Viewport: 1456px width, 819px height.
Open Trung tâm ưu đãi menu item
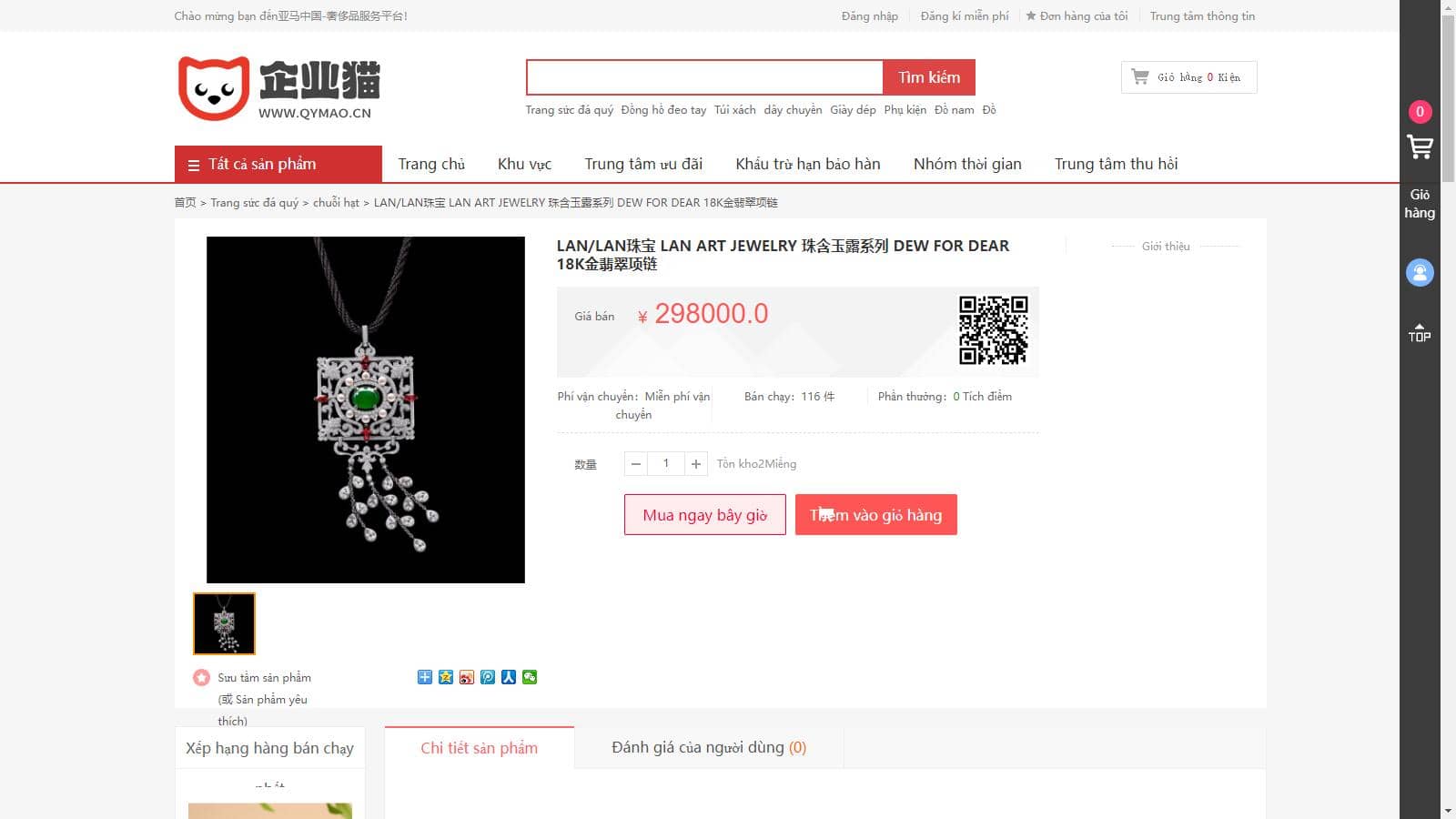click(x=643, y=164)
